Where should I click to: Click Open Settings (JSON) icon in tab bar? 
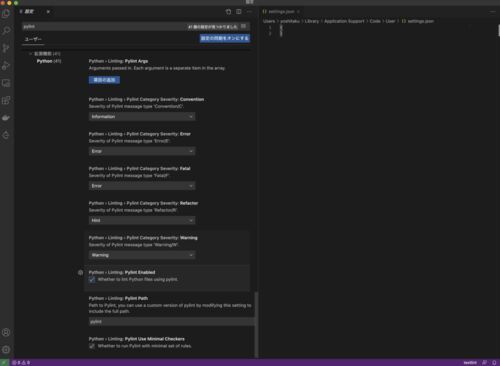click(228, 12)
